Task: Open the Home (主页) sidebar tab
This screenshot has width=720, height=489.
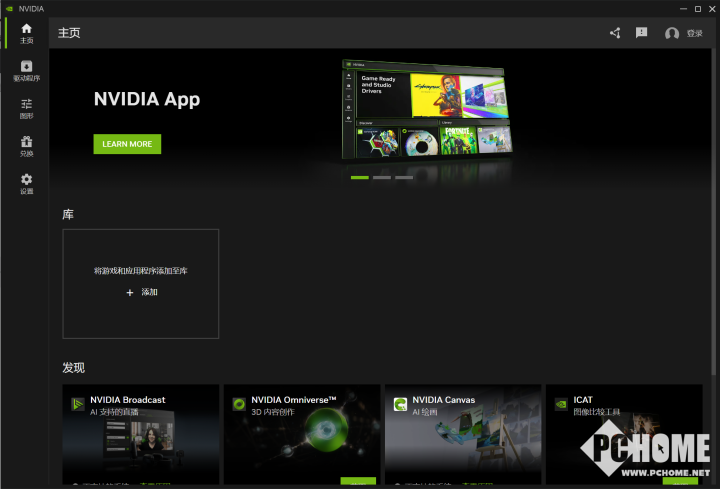Action: (x=26, y=33)
